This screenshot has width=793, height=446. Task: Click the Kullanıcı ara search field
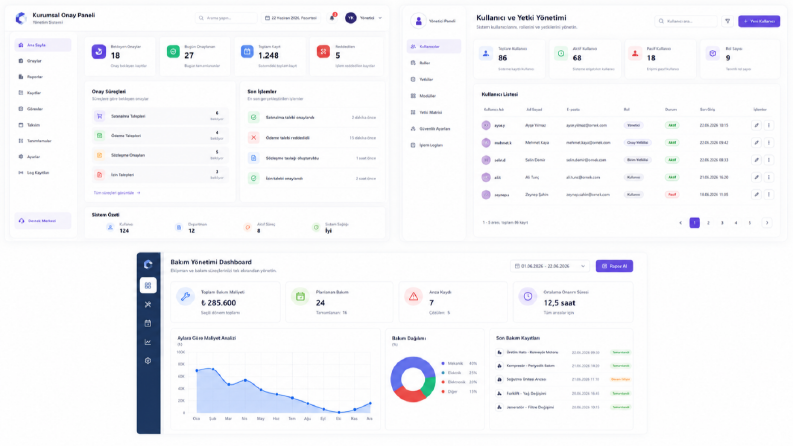(x=686, y=21)
